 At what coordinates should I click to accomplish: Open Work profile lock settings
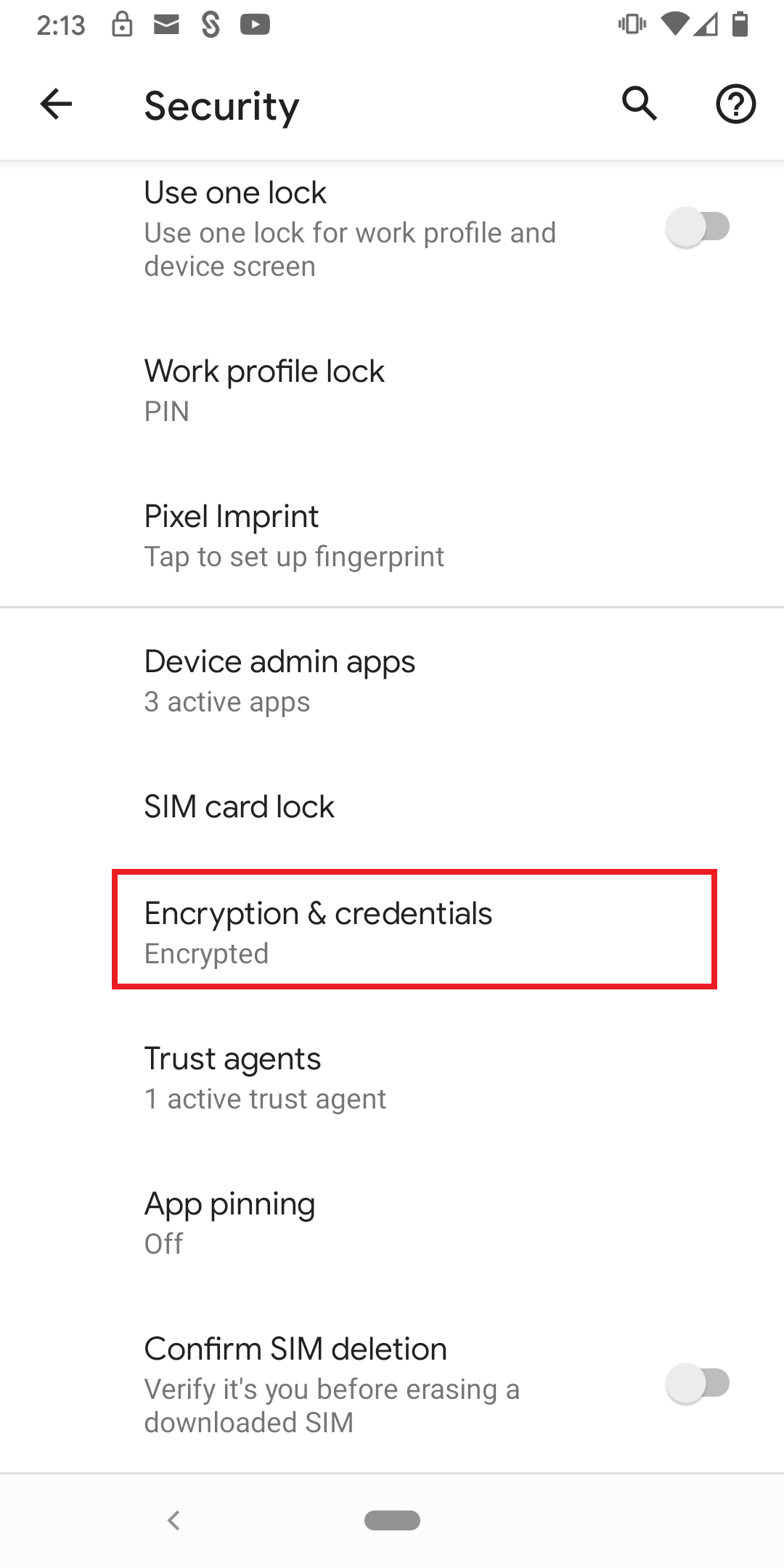392,391
